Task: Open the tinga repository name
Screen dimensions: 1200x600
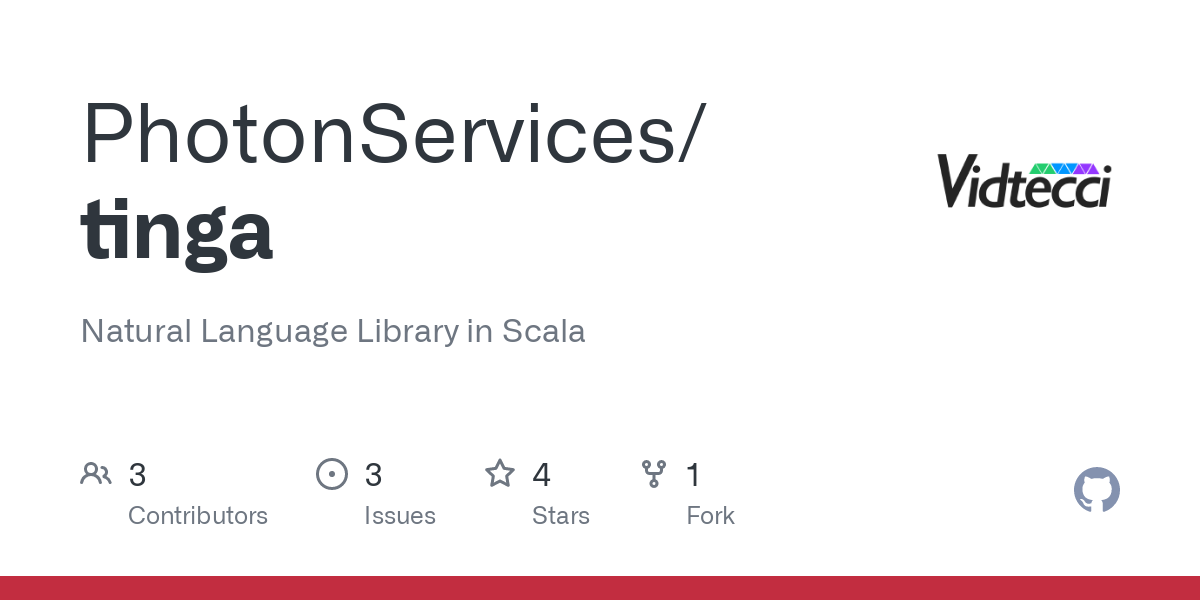Action: (177, 230)
